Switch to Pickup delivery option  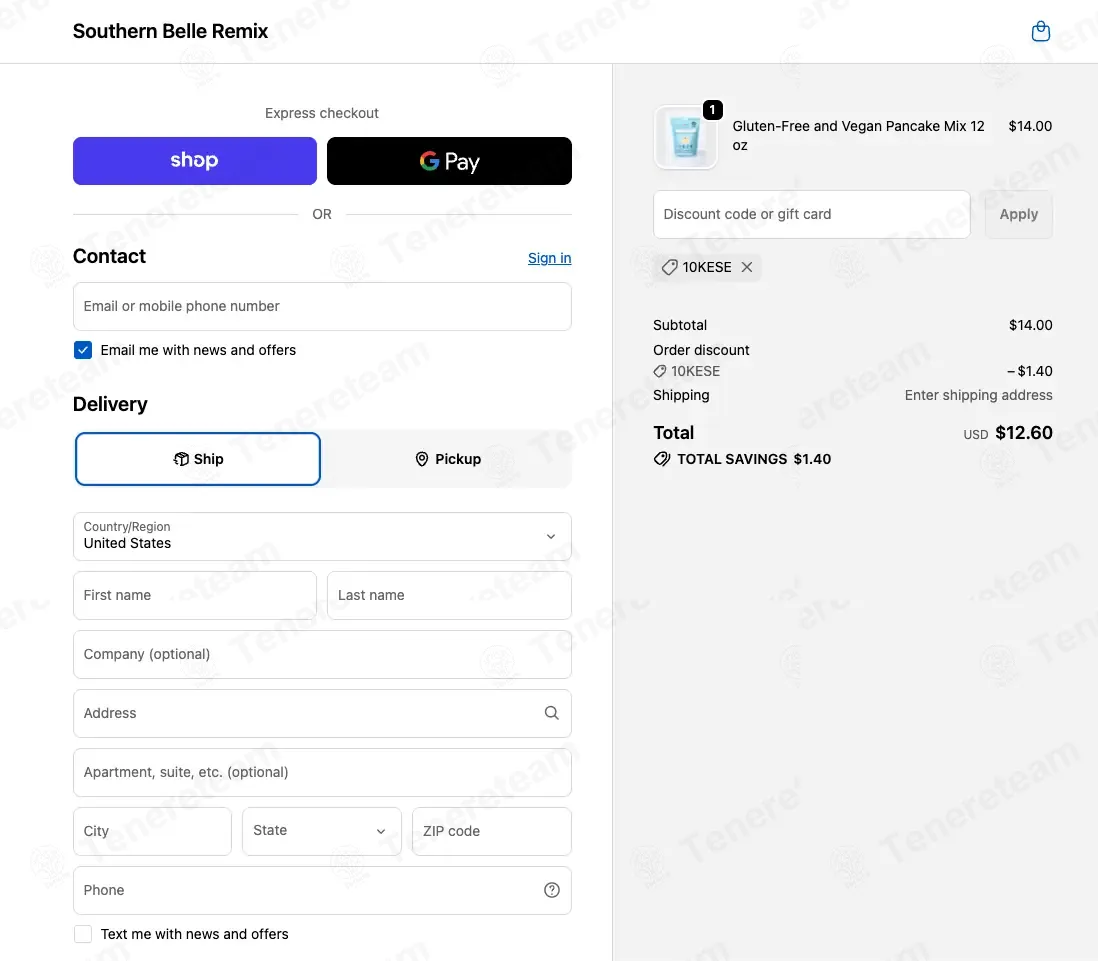(448, 459)
